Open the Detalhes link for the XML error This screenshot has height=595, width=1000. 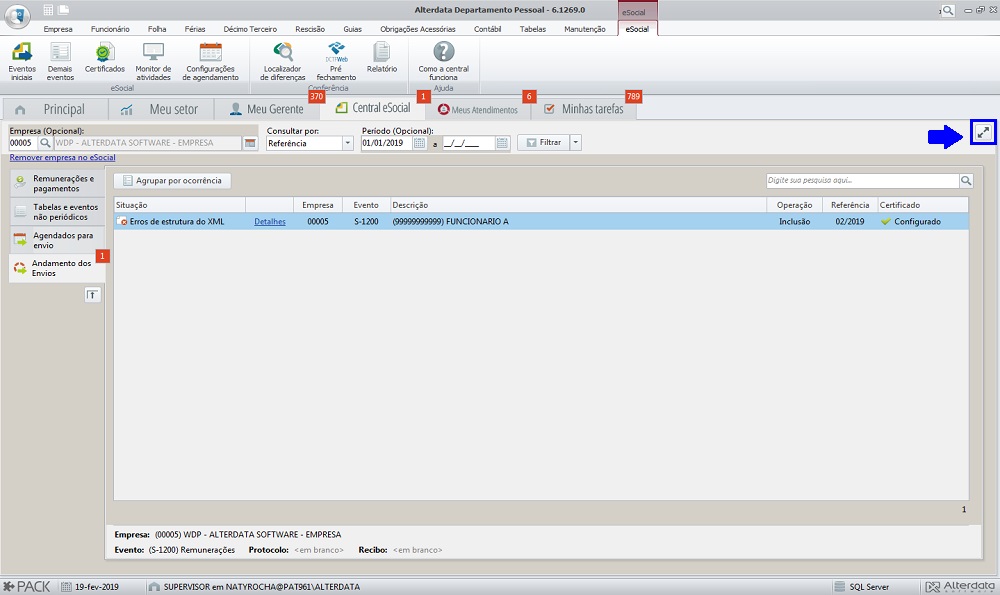(270, 221)
